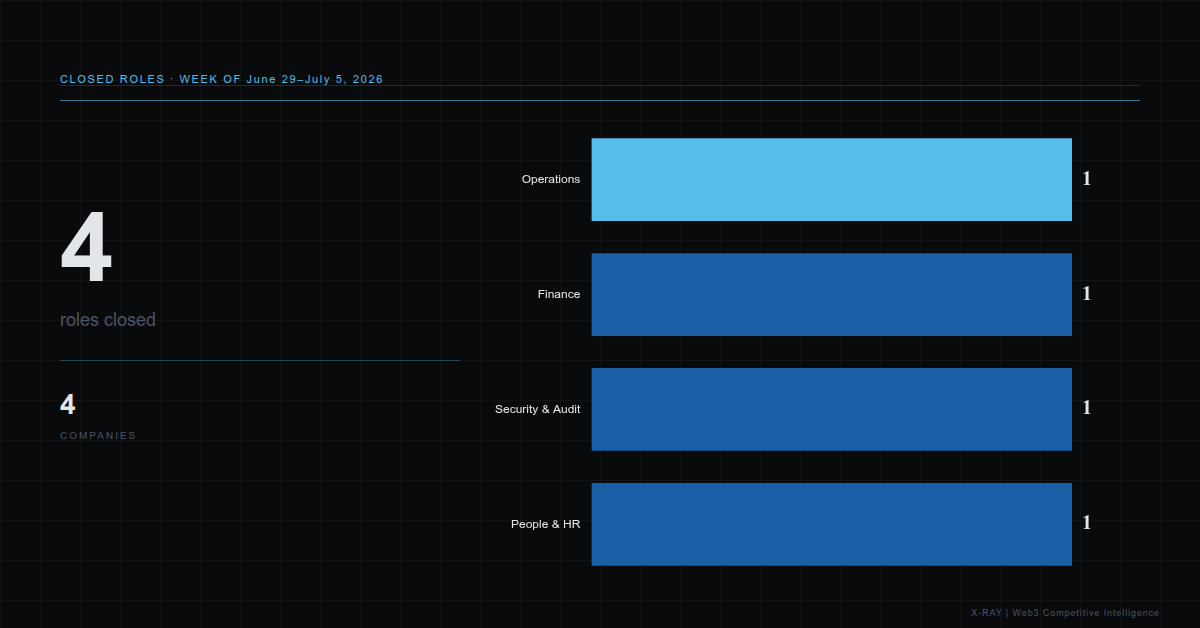Click the Security & Audit bar

click(831, 409)
